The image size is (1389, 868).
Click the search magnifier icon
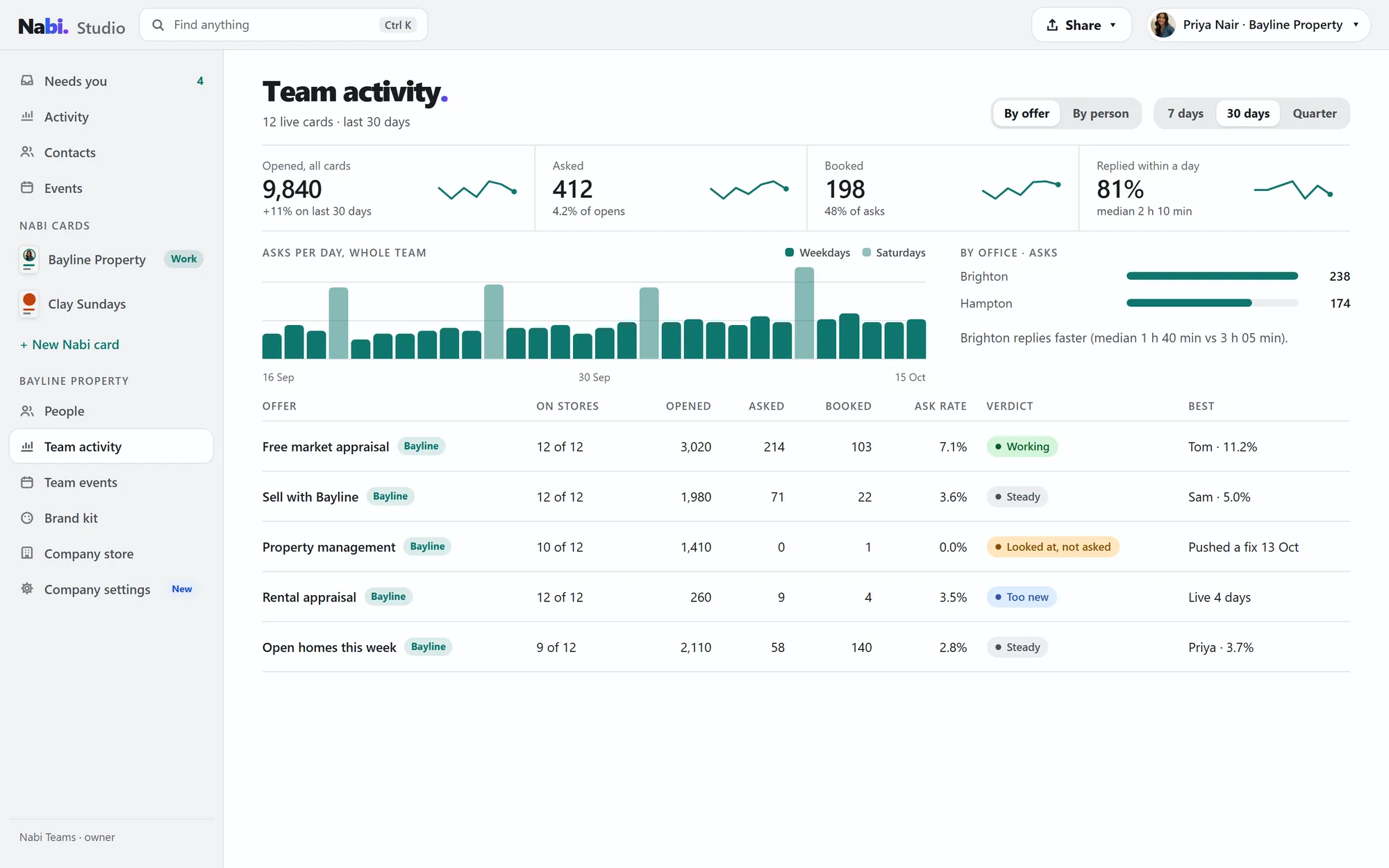158,25
